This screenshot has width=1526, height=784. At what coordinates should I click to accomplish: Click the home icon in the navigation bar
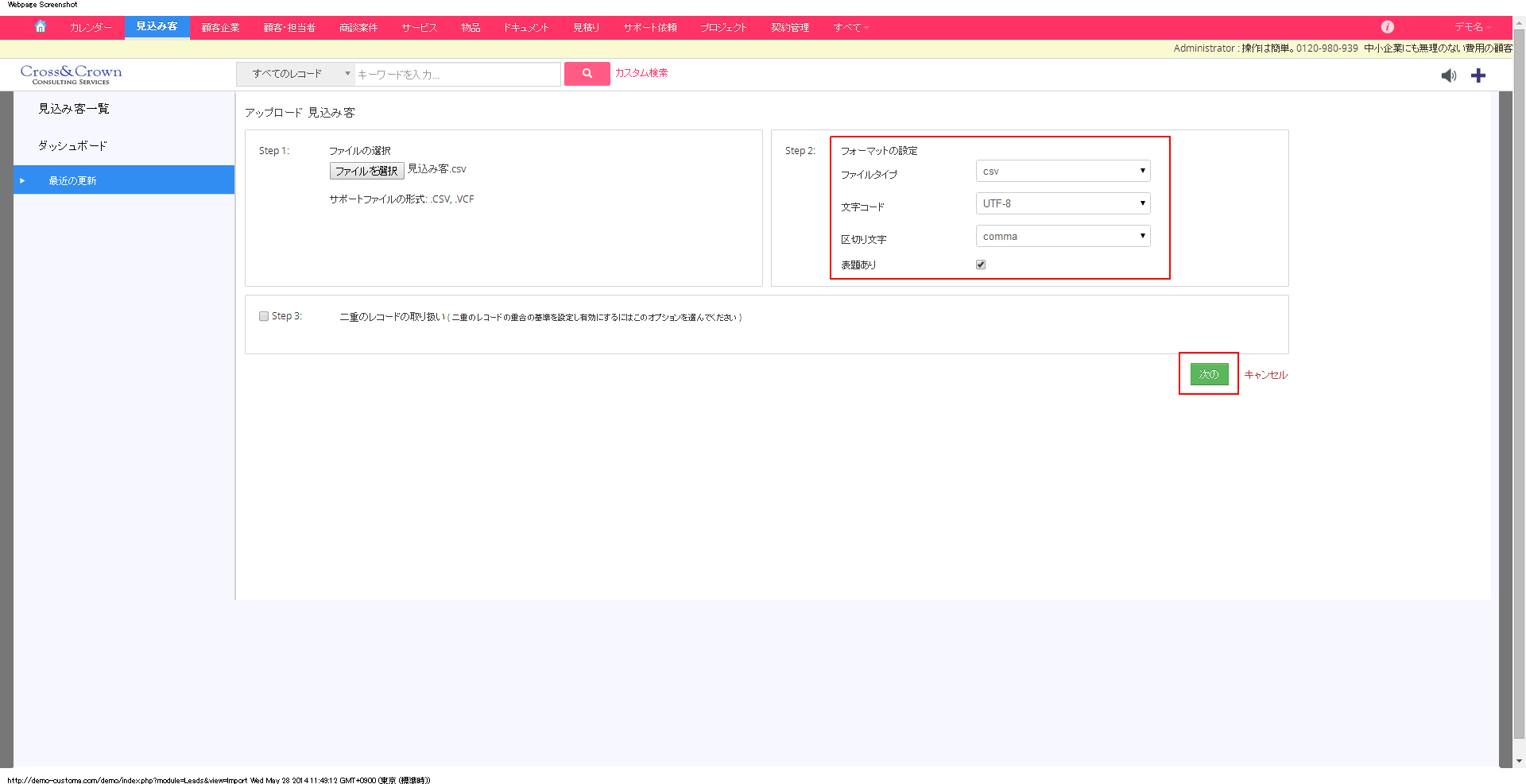[41, 26]
